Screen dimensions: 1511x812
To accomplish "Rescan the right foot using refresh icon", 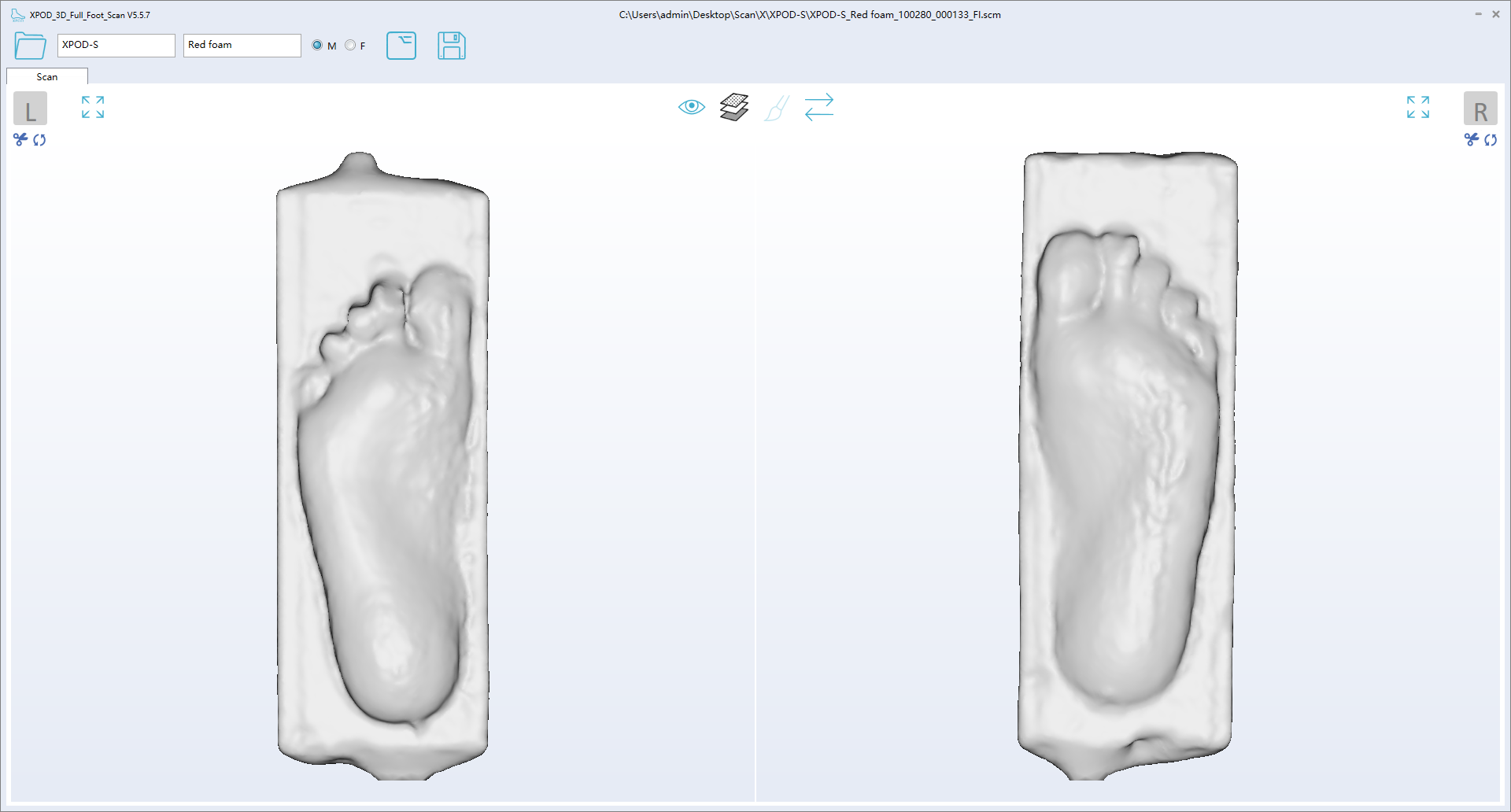I will pos(1491,140).
